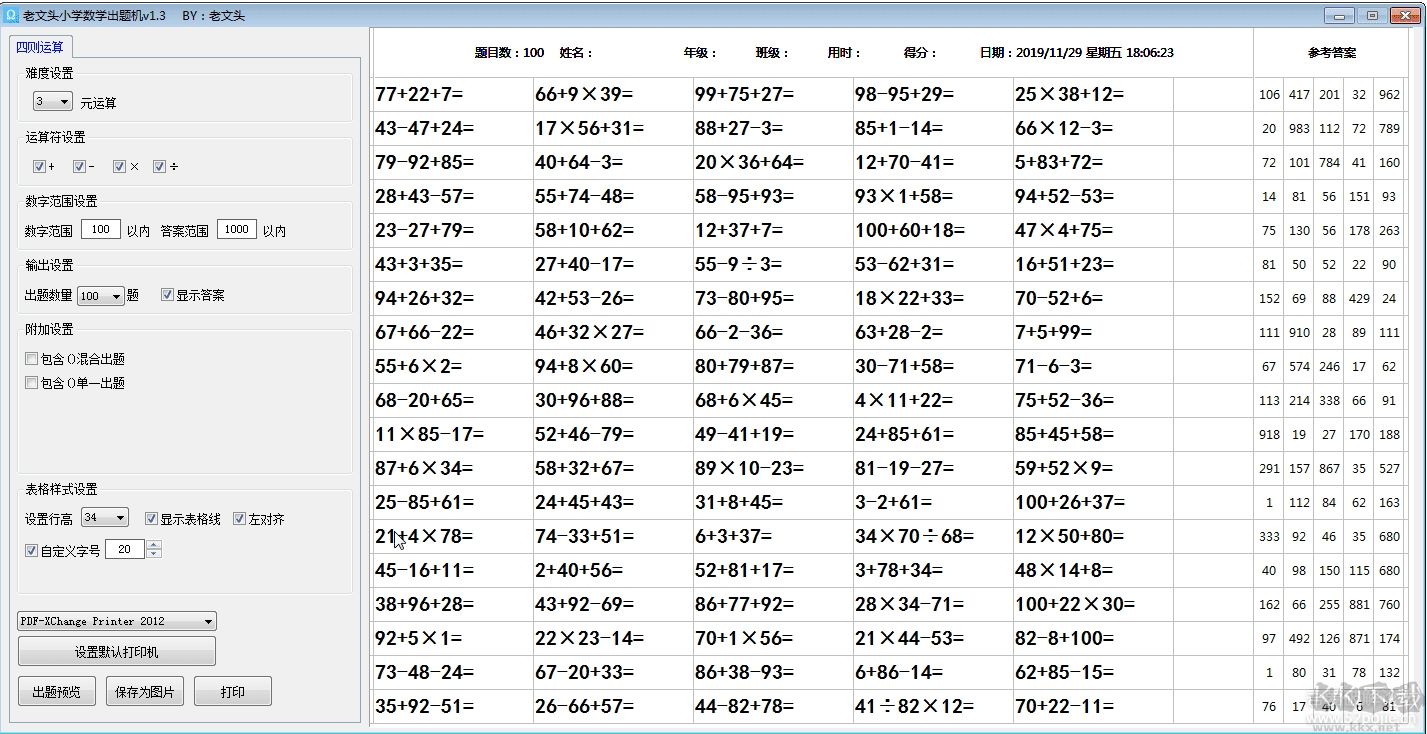The height and width of the screenshot is (734, 1427).
Task: Click the 打印 button
Action: tap(233, 692)
